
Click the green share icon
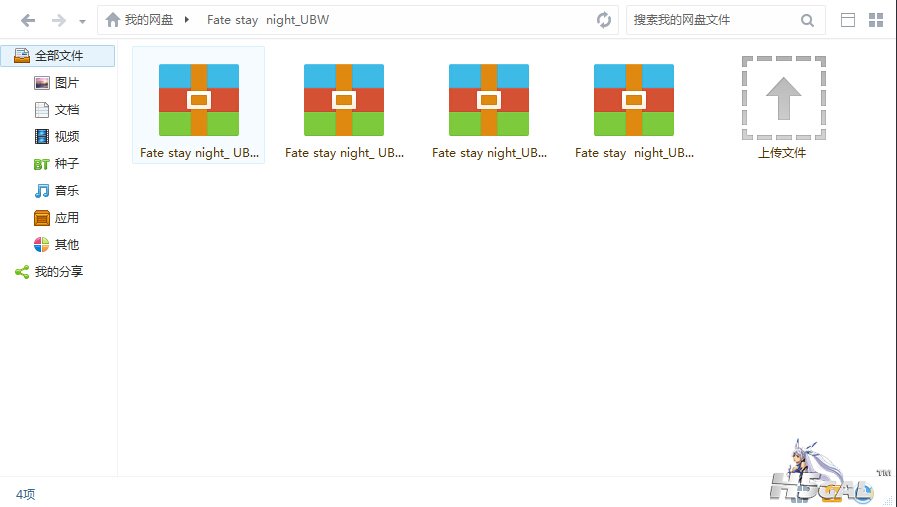pos(22,272)
